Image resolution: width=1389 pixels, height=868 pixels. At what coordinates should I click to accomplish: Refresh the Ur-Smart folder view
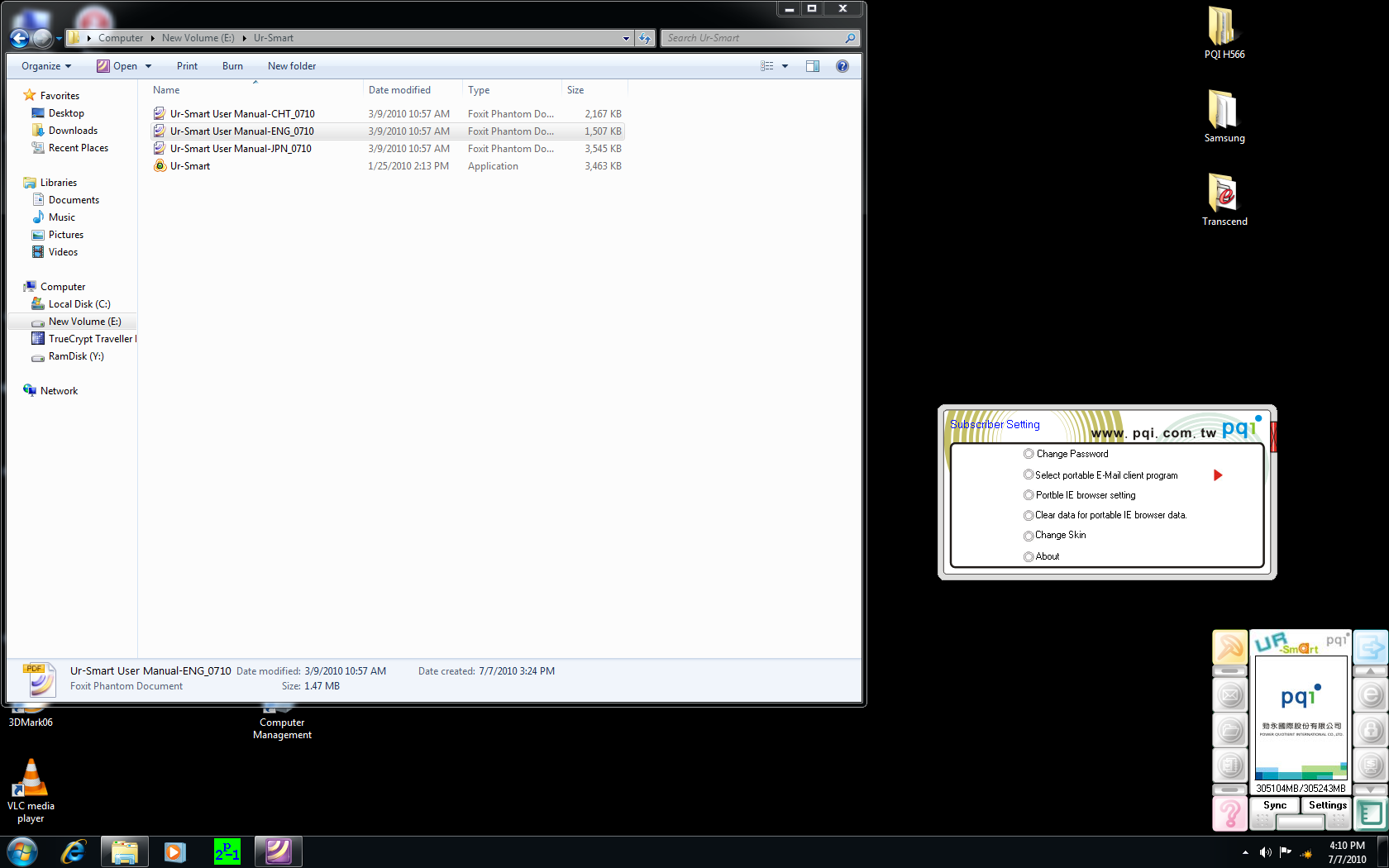pyautogui.click(x=645, y=38)
